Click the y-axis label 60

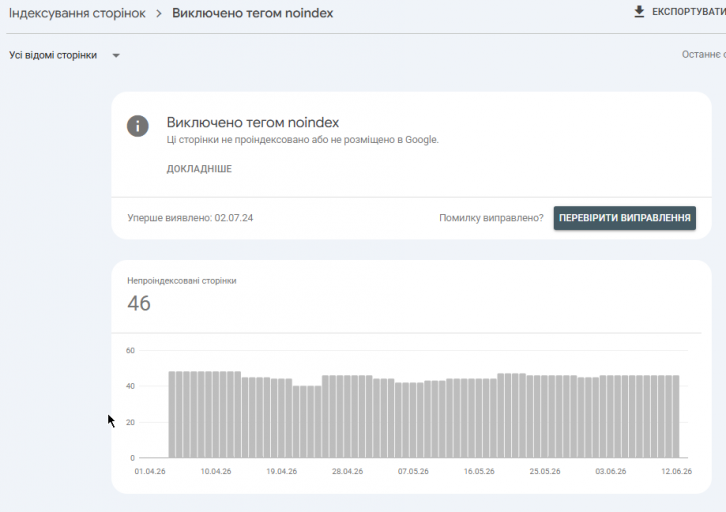pos(130,350)
